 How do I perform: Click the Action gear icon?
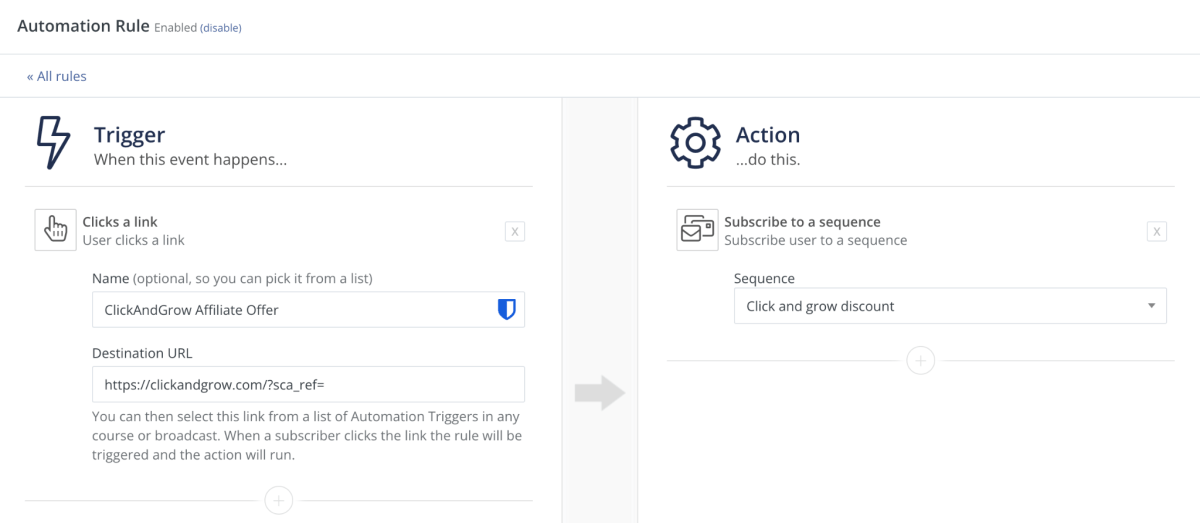click(x=694, y=143)
